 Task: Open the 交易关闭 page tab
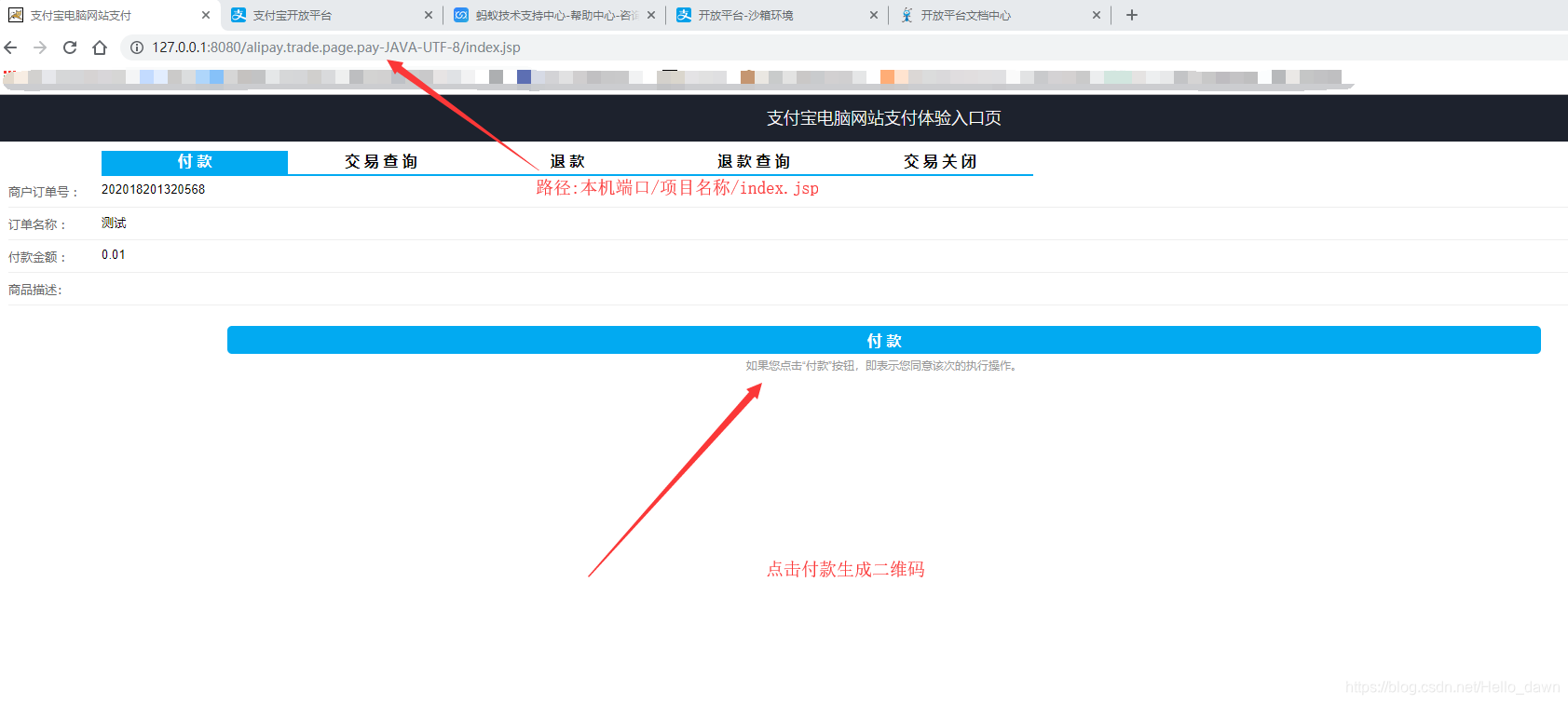pyautogui.click(x=940, y=162)
